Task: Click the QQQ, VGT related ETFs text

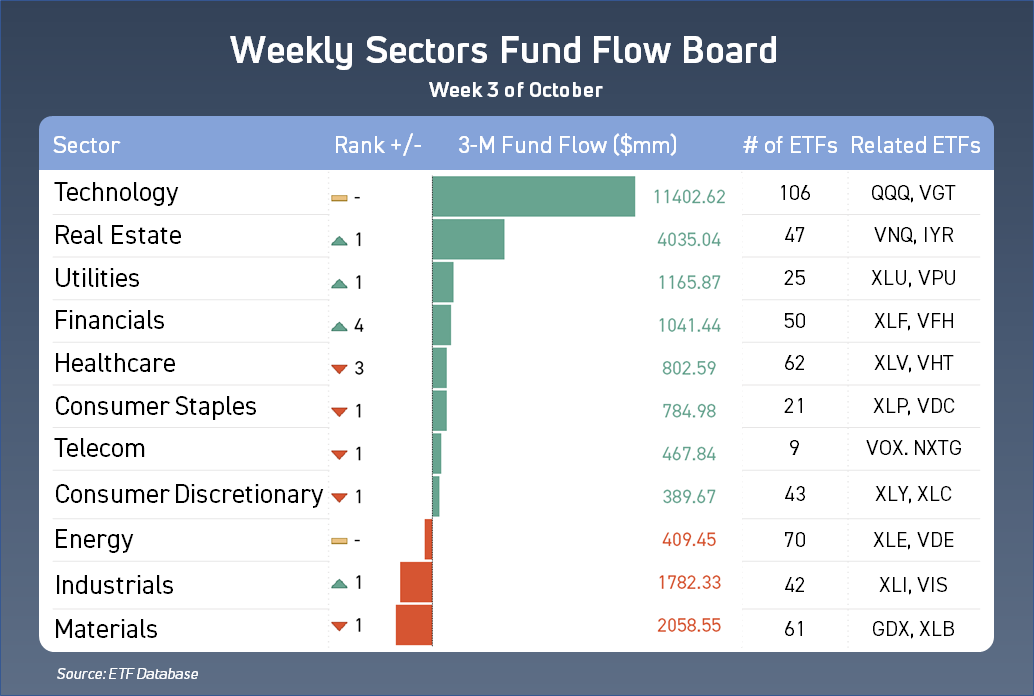Action: coord(913,193)
